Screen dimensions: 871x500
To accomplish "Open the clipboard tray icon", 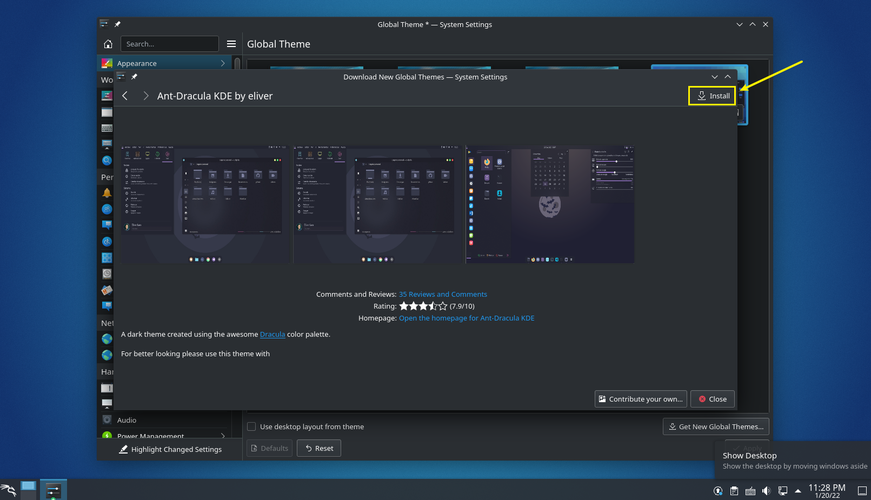I will coord(734,491).
